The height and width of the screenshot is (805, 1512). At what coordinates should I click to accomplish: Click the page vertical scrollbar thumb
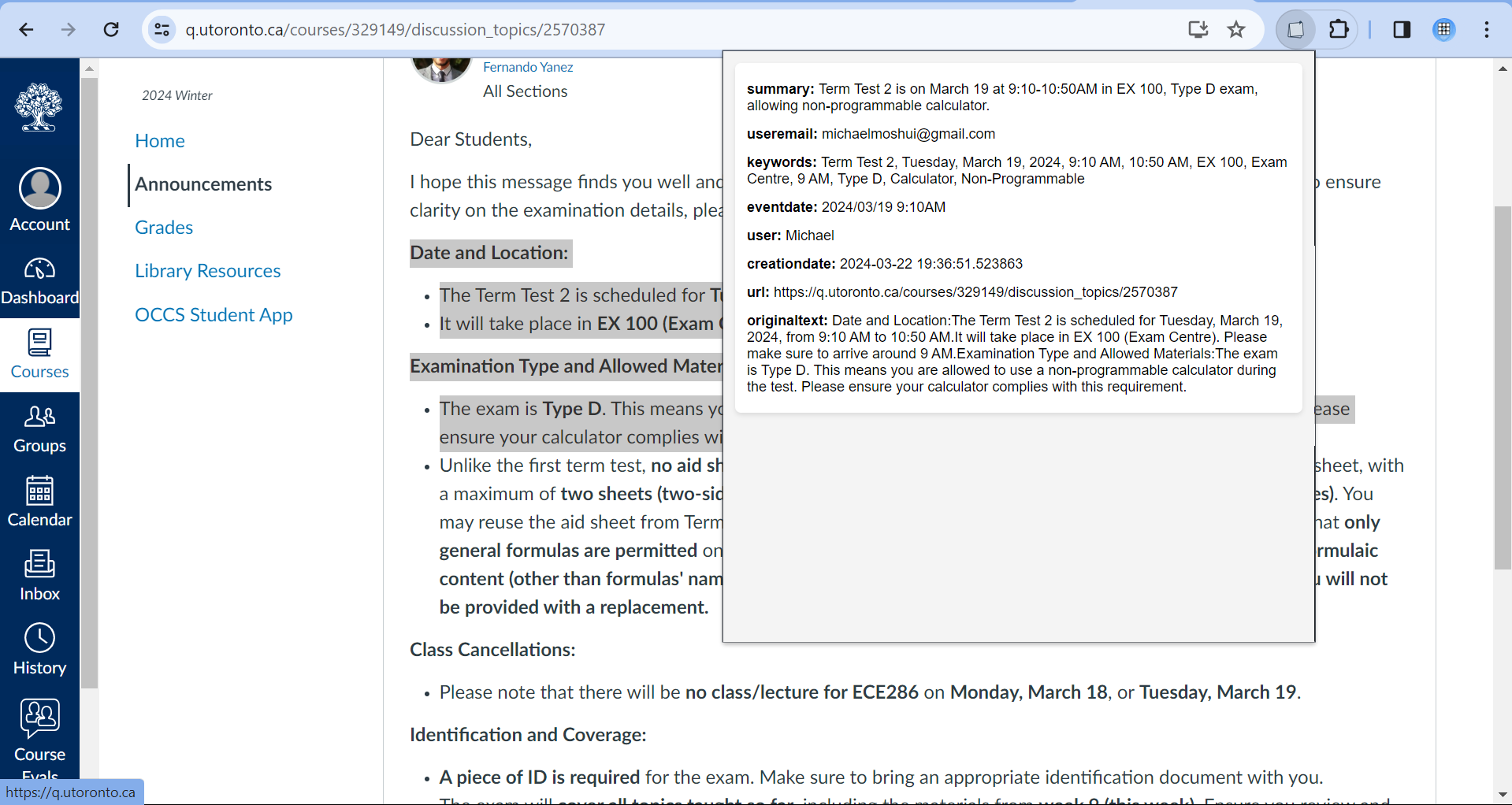(1503, 388)
